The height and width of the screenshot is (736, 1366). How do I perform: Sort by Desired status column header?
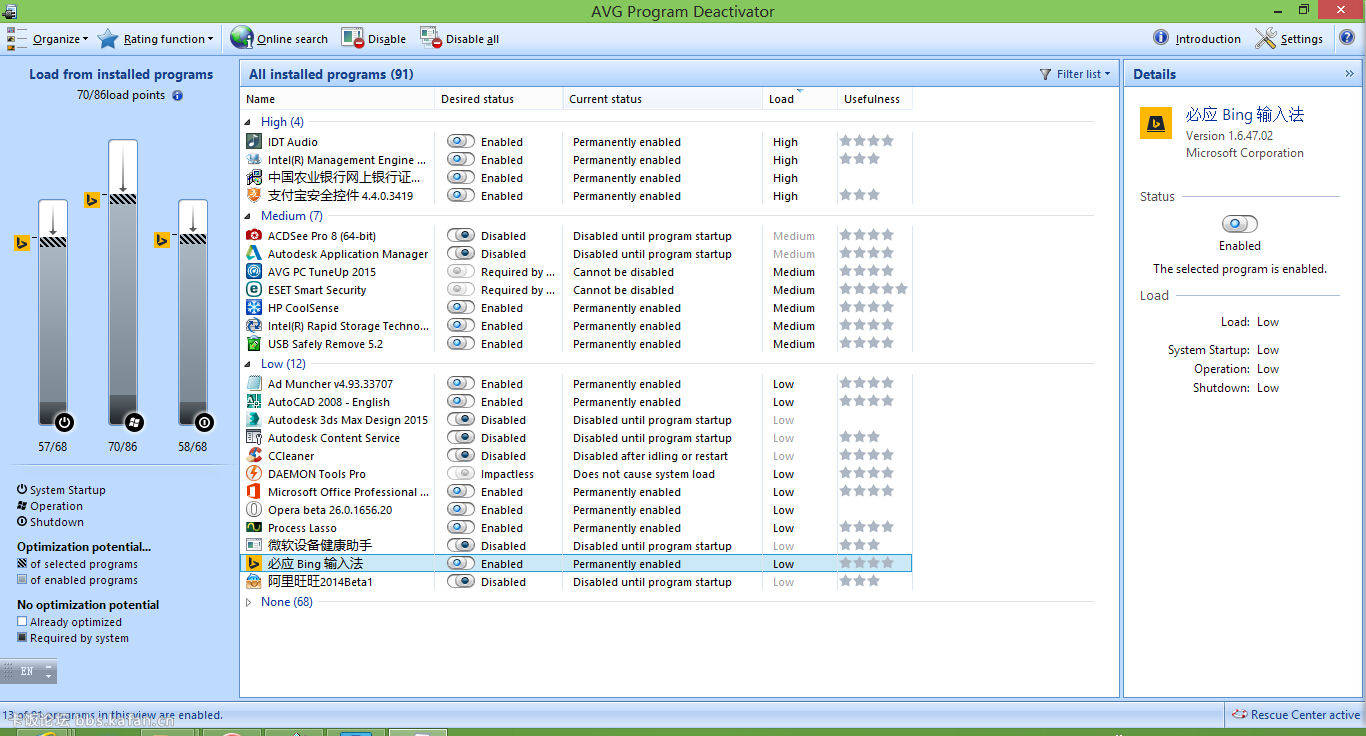tap(499, 99)
